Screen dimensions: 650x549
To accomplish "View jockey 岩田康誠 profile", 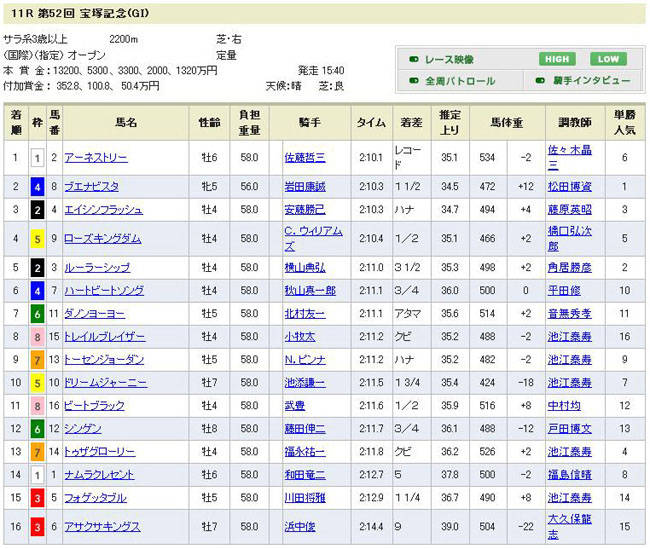I will (304, 185).
